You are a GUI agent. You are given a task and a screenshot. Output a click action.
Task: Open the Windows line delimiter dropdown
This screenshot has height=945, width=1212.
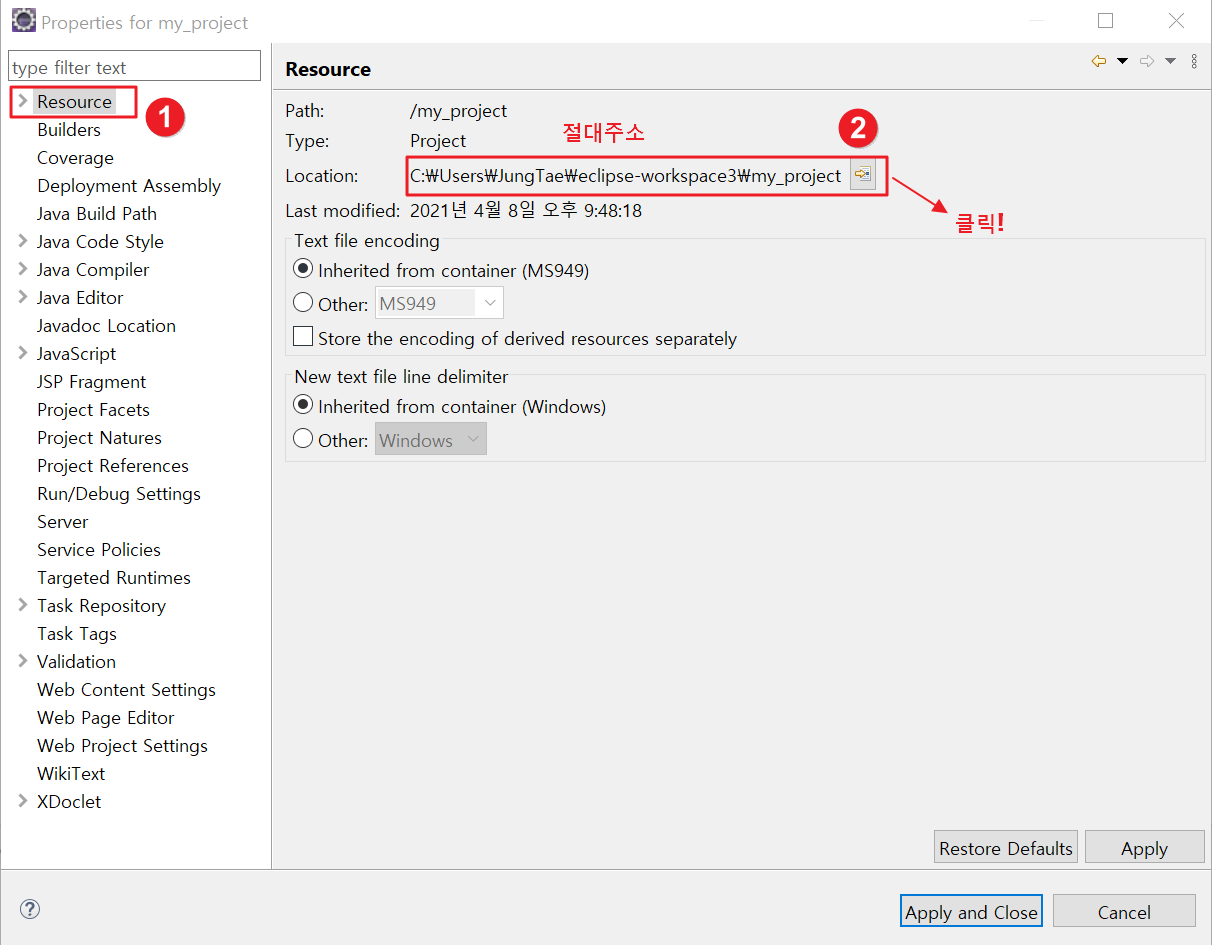point(472,438)
